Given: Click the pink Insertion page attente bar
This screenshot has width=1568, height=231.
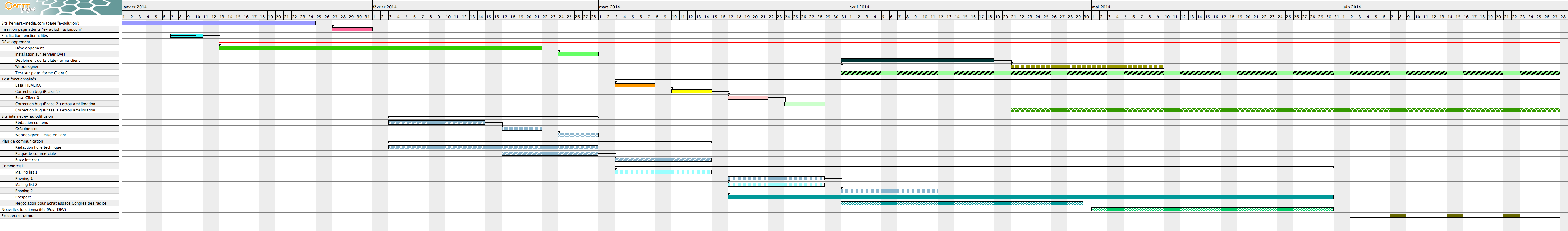Looking at the screenshot, I should tap(352, 29).
